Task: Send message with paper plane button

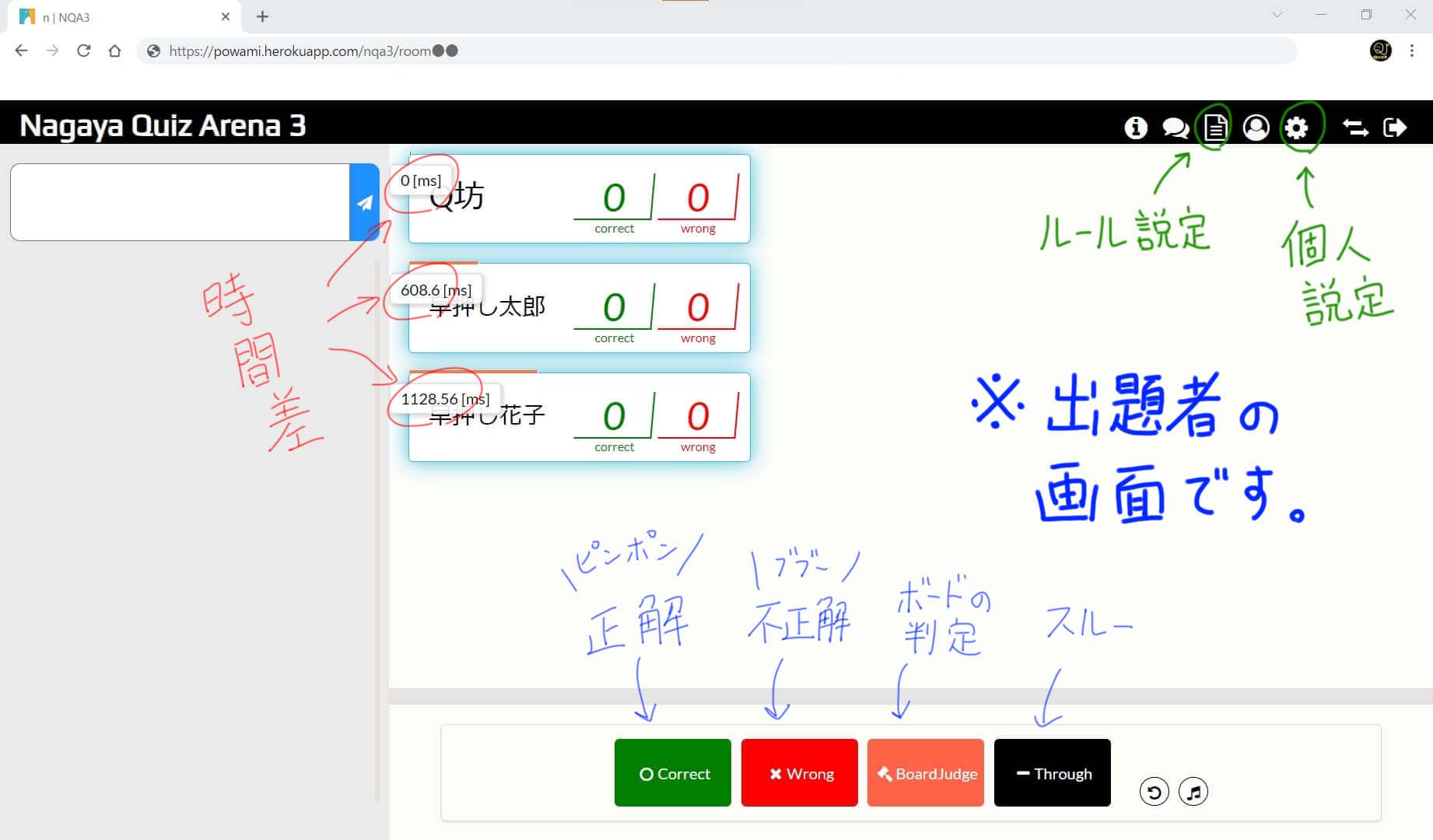Action: point(364,202)
